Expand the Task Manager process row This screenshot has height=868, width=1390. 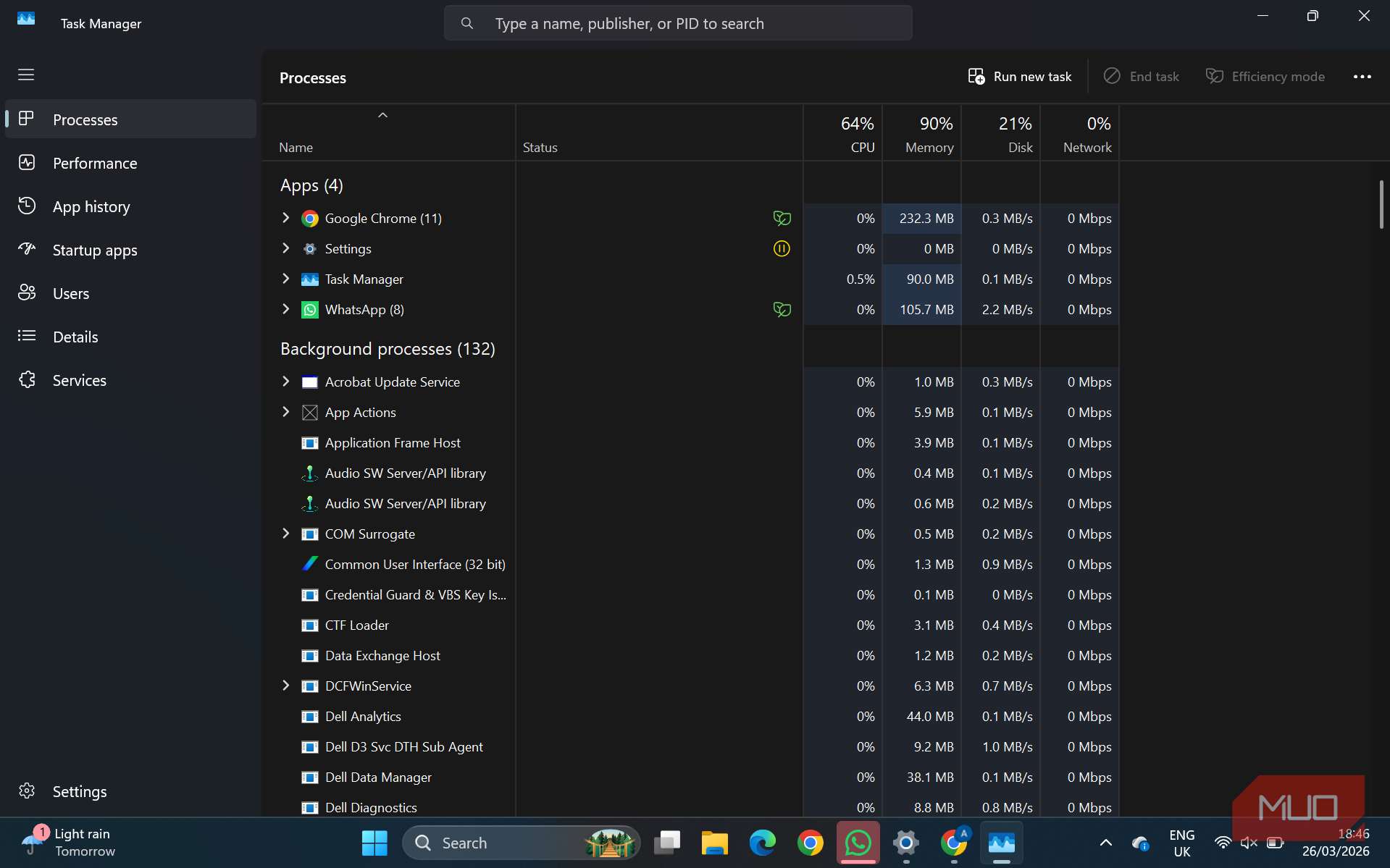pos(285,279)
